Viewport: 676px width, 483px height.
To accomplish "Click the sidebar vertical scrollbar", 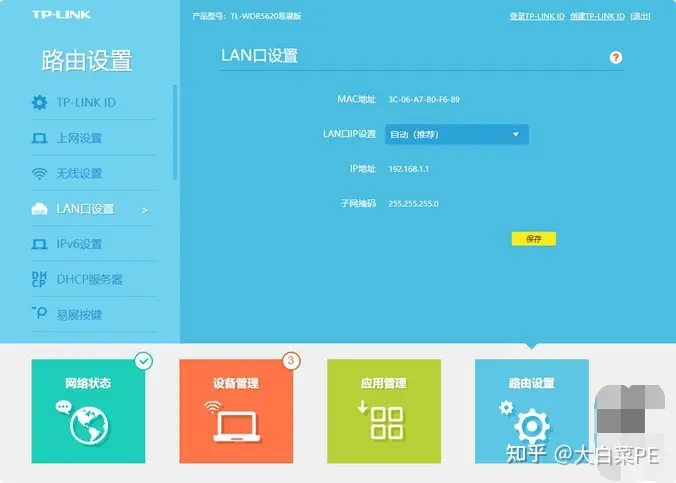I will 175,132.
